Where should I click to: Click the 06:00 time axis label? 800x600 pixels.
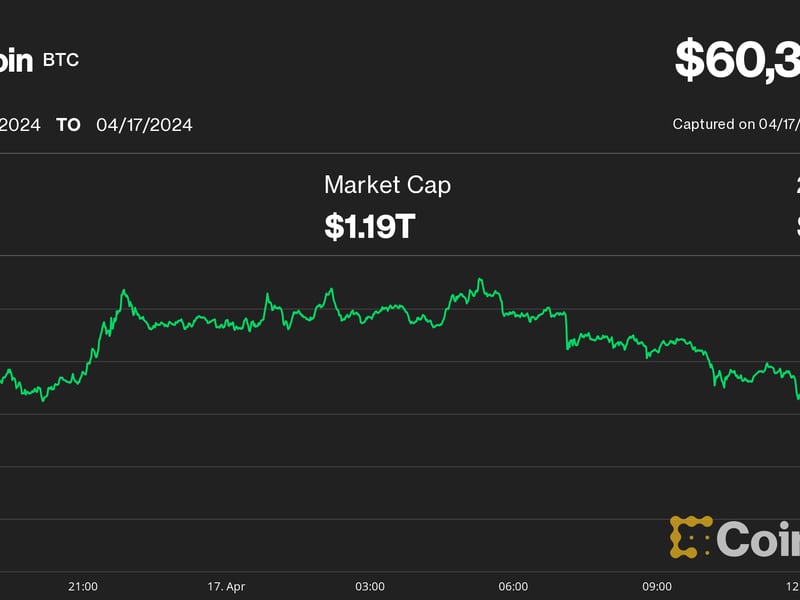click(513, 586)
